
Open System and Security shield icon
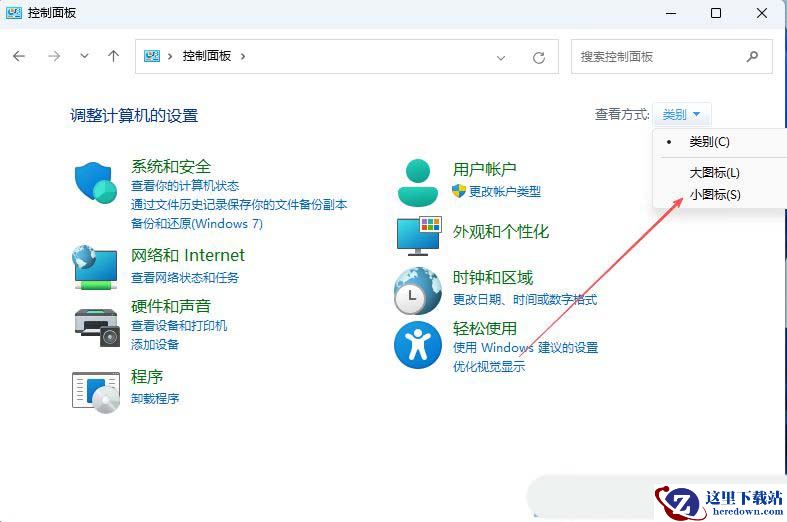click(95, 182)
